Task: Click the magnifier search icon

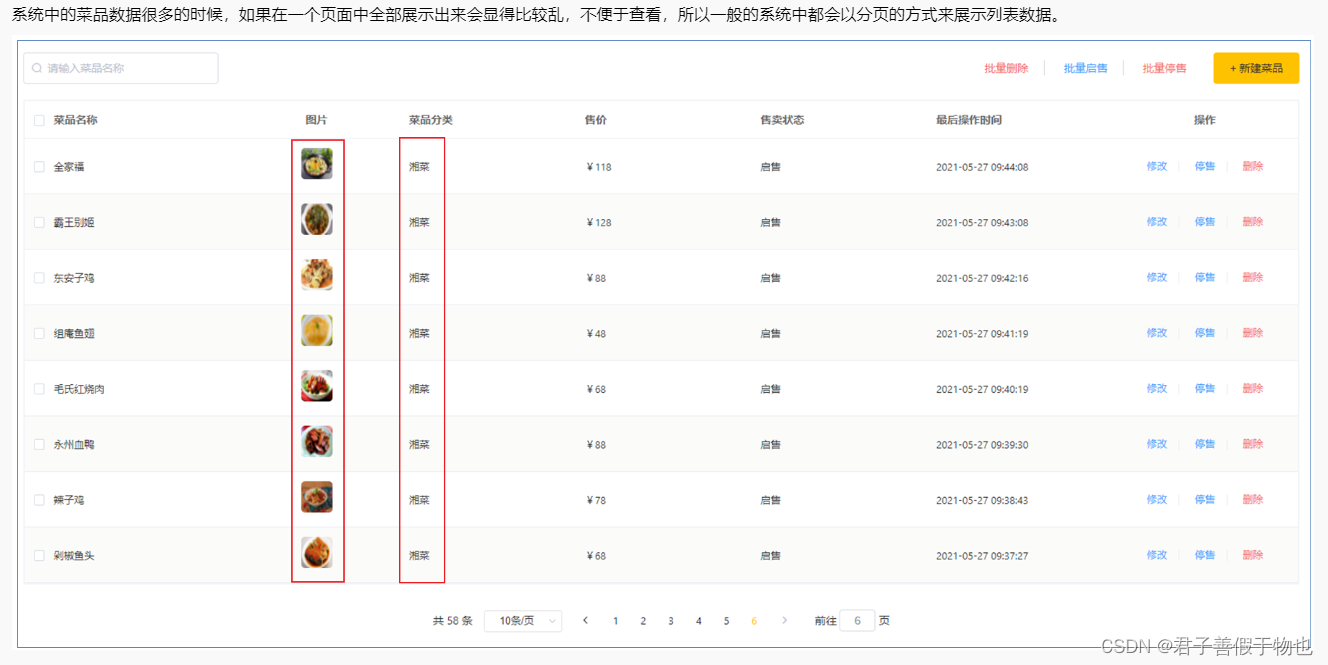Action: point(35,68)
